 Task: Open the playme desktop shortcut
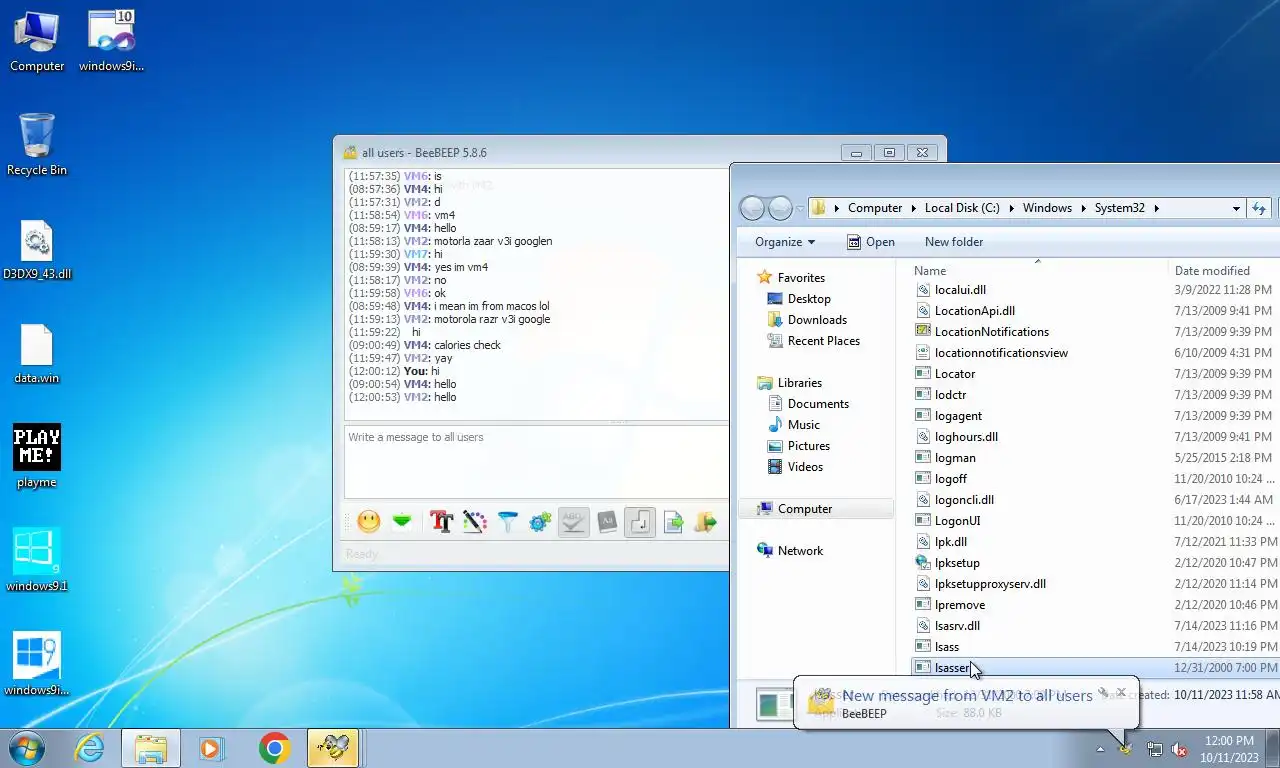[37, 456]
